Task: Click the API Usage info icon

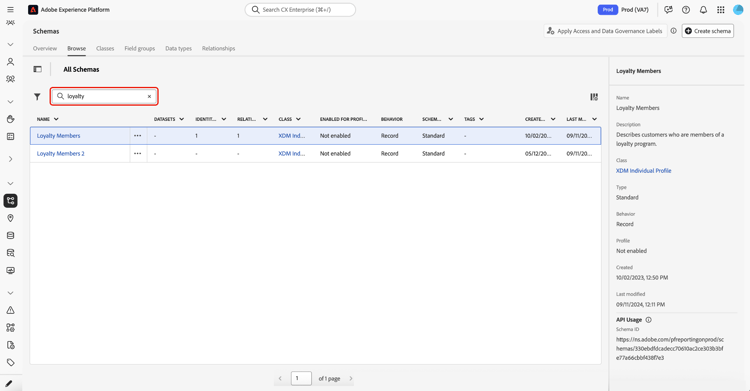Action: [649, 320]
